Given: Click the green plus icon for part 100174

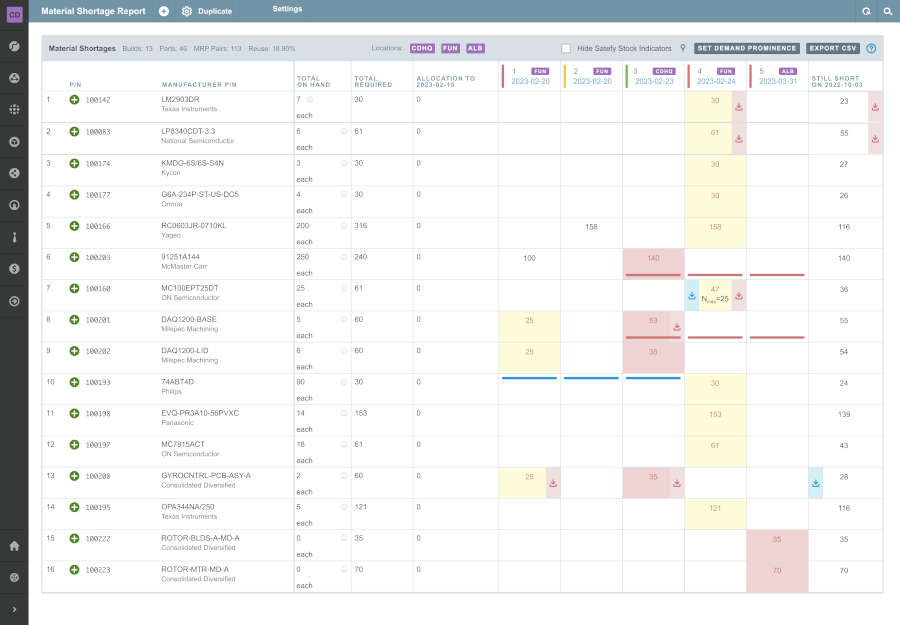Looking at the screenshot, I should click(74, 164).
